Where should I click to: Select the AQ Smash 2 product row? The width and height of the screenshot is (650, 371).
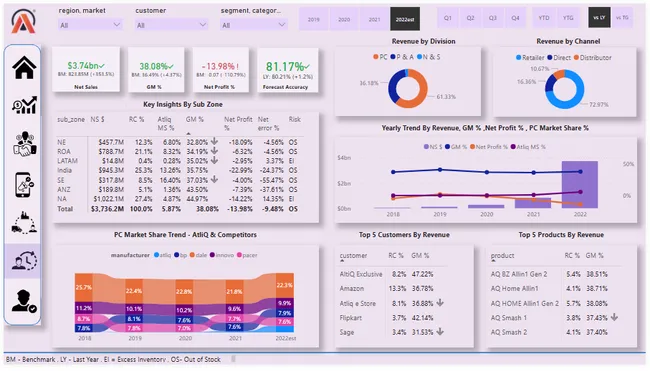click(555, 332)
